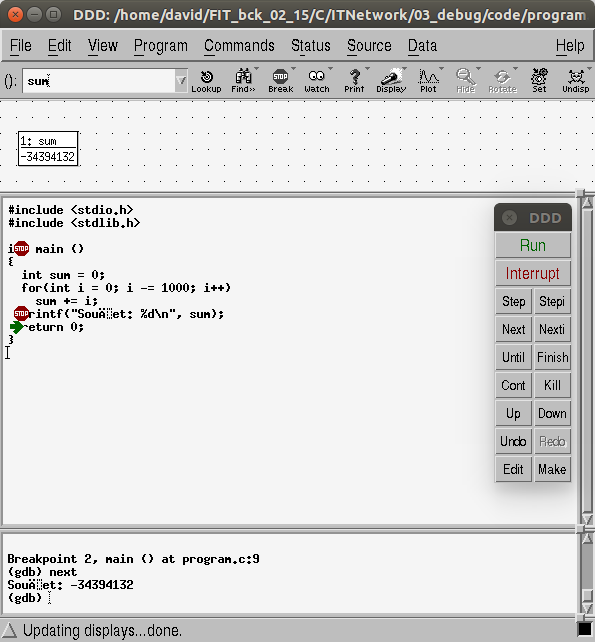Click the black indicator box in status bar
The width and height of the screenshot is (595, 642).
tap(584, 630)
